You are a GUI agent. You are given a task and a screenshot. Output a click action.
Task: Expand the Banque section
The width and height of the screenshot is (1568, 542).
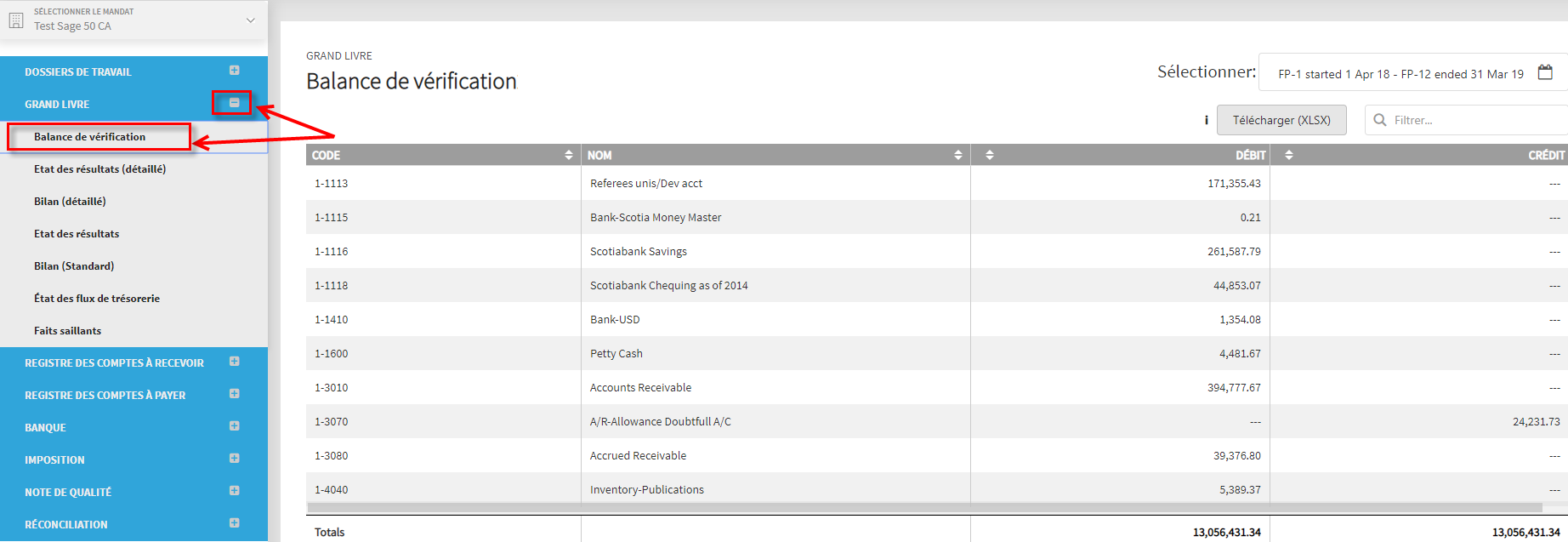click(x=235, y=426)
